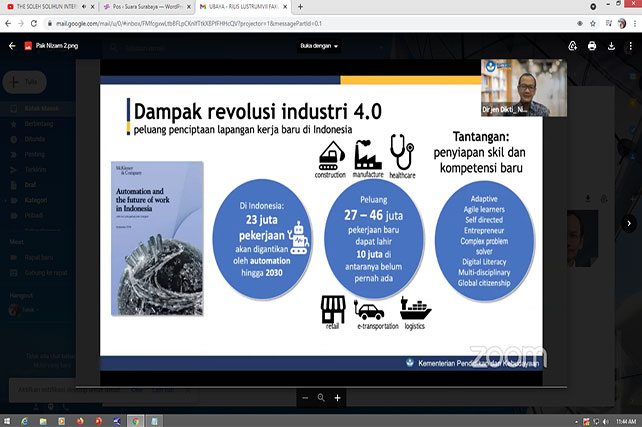Image resolution: width=642 pixels, height=427 pixels.
Task: Mute the YouTube tab via its speaker icon
Action: pos(84,7)
